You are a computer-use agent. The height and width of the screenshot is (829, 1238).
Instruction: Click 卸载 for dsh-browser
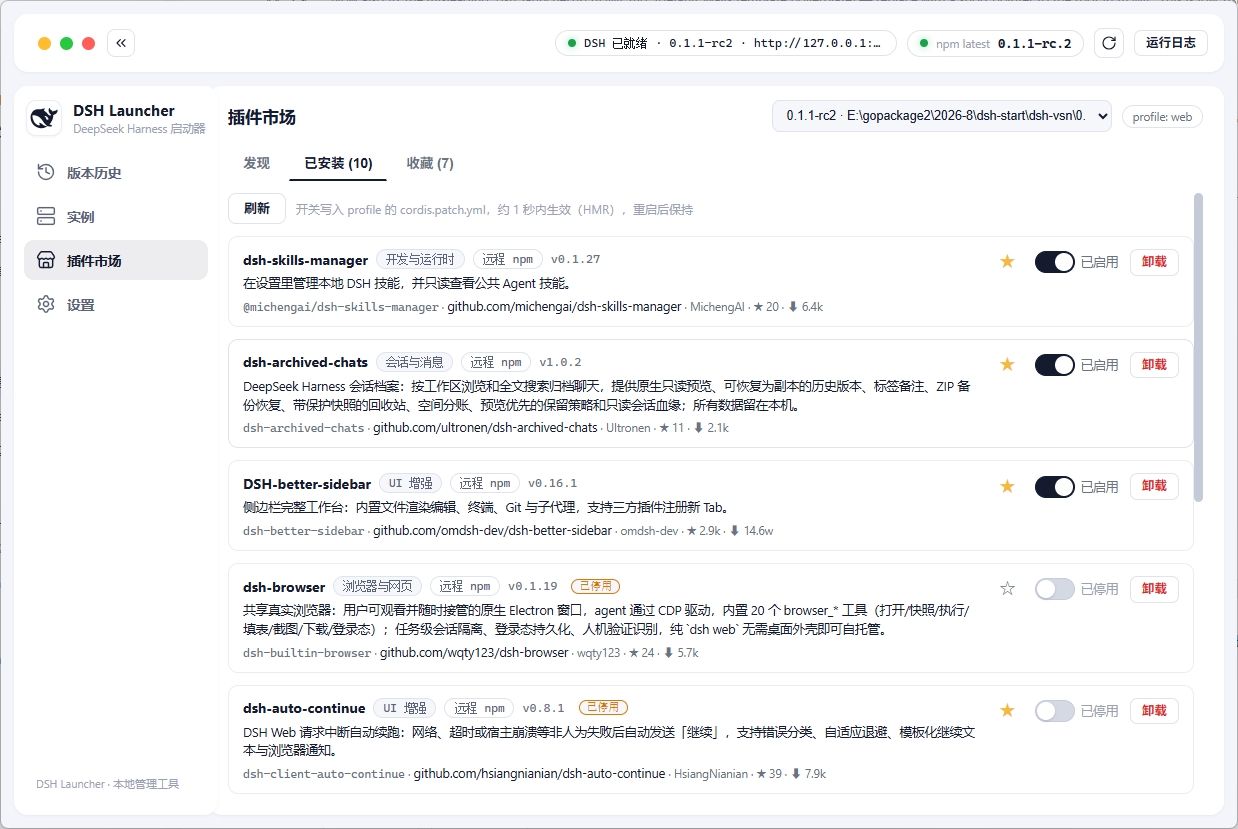pos(1154,589)
